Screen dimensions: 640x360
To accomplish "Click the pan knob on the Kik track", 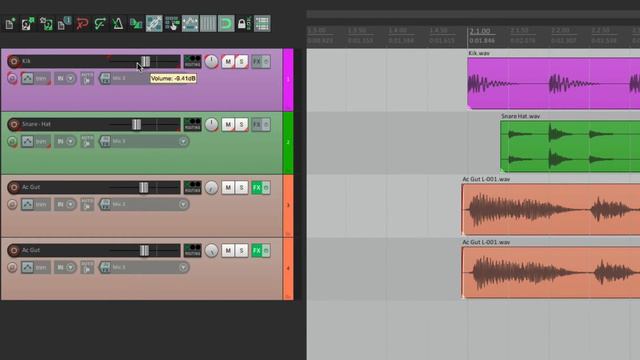I will tap(211, 62).
